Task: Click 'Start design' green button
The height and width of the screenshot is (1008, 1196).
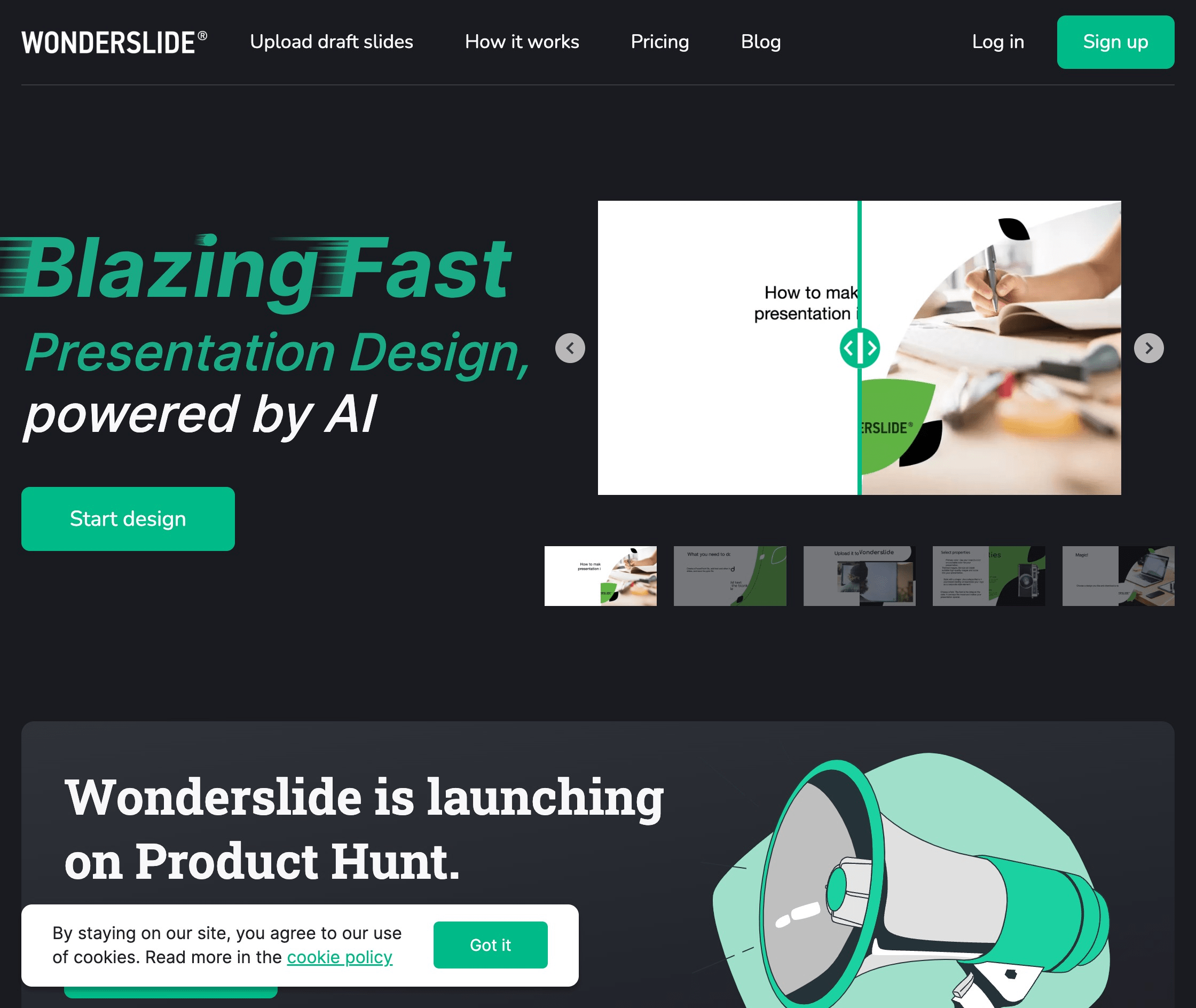Action: click(128, 518)
